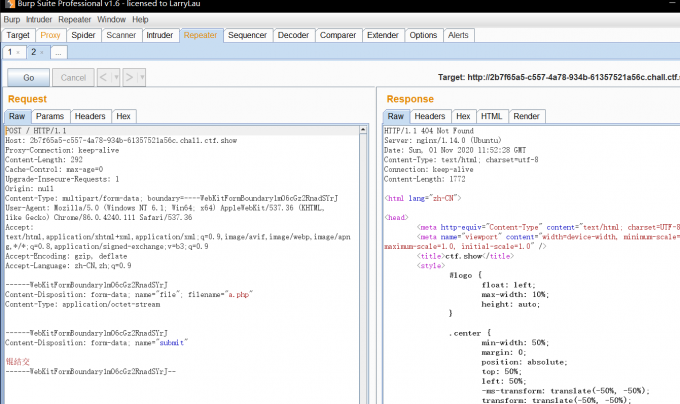Switch to the Comparer tool tab

pos(338,35)
